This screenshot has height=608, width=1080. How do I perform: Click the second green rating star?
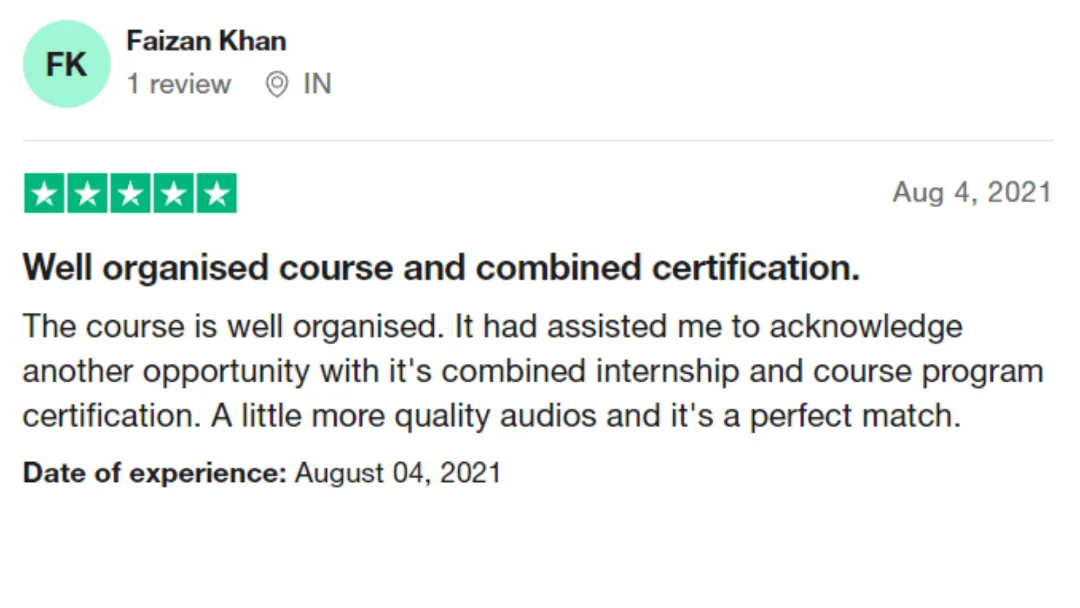tap(87, 193)
